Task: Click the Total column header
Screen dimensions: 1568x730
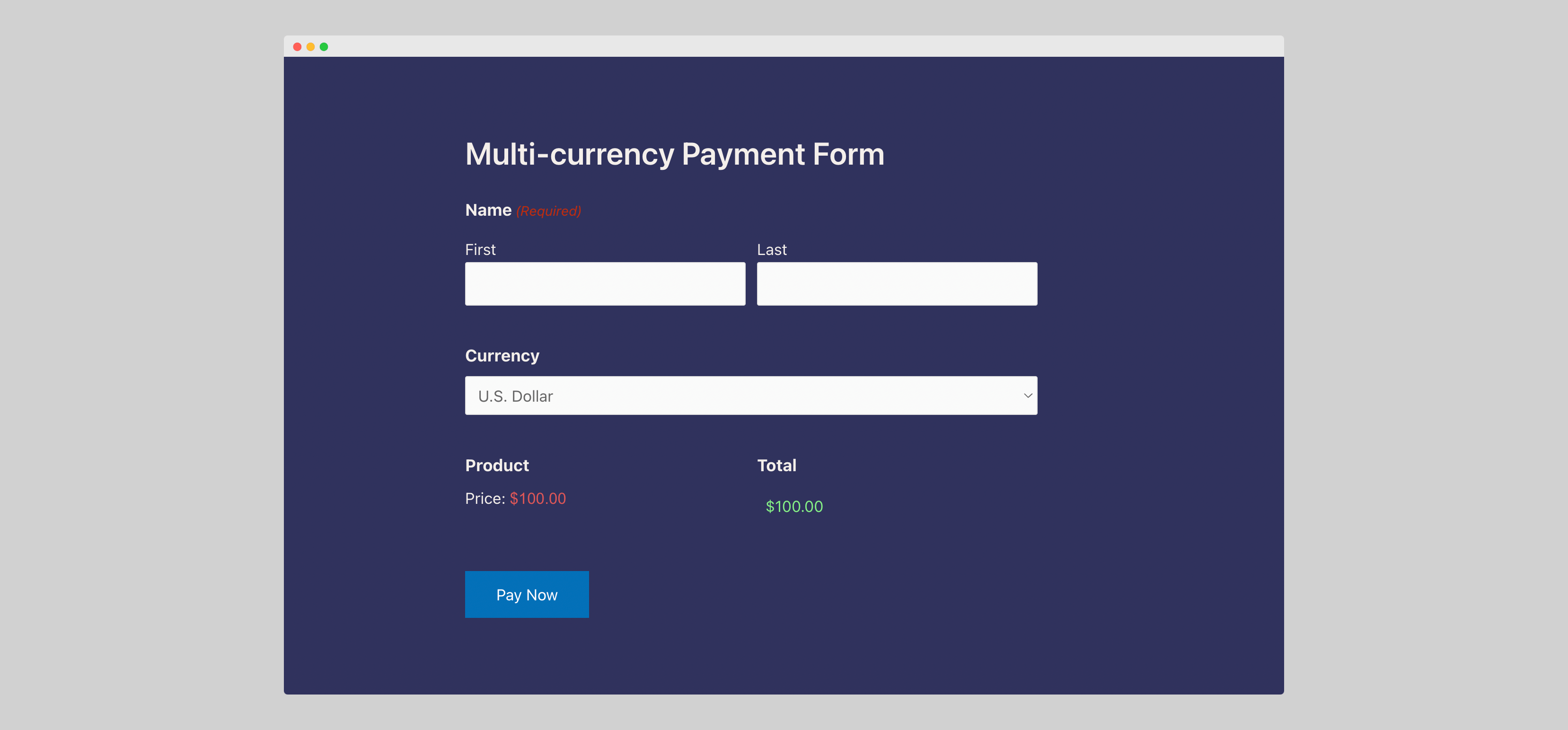Action: [x=777, y=465]
